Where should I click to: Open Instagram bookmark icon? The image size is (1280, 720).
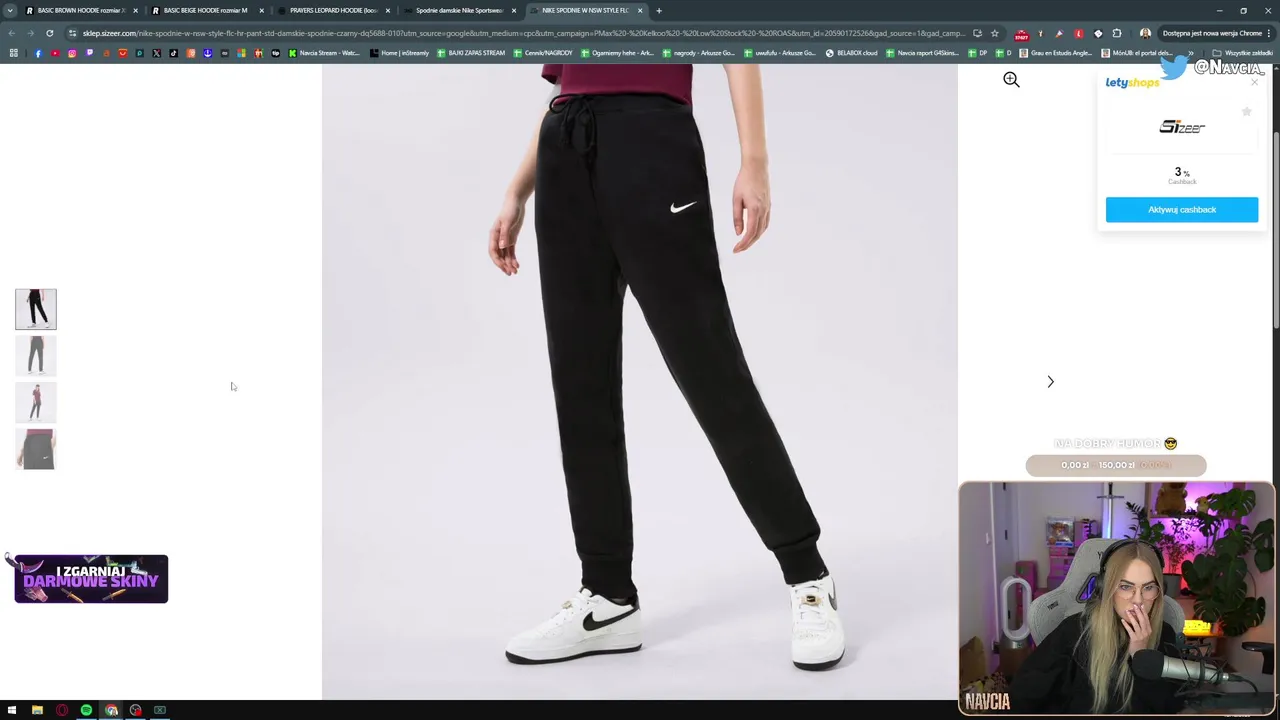coord(72,53)
